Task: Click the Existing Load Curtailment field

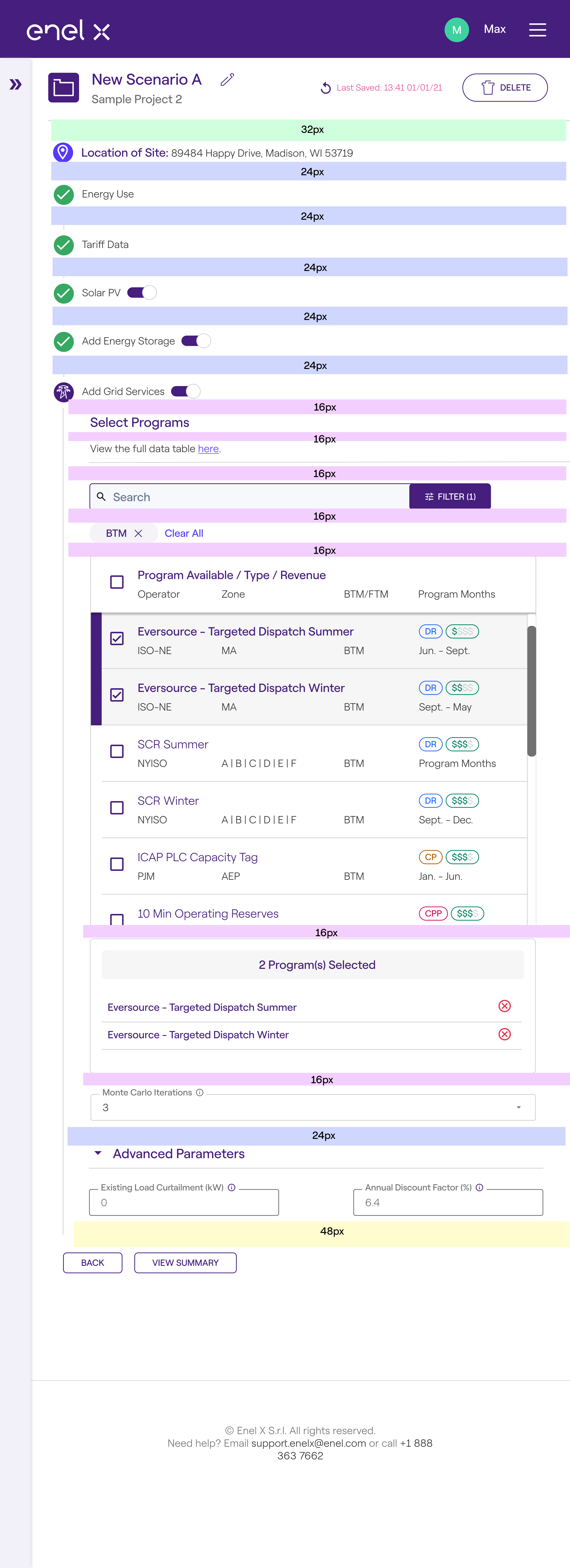Action: [184, 1202]
